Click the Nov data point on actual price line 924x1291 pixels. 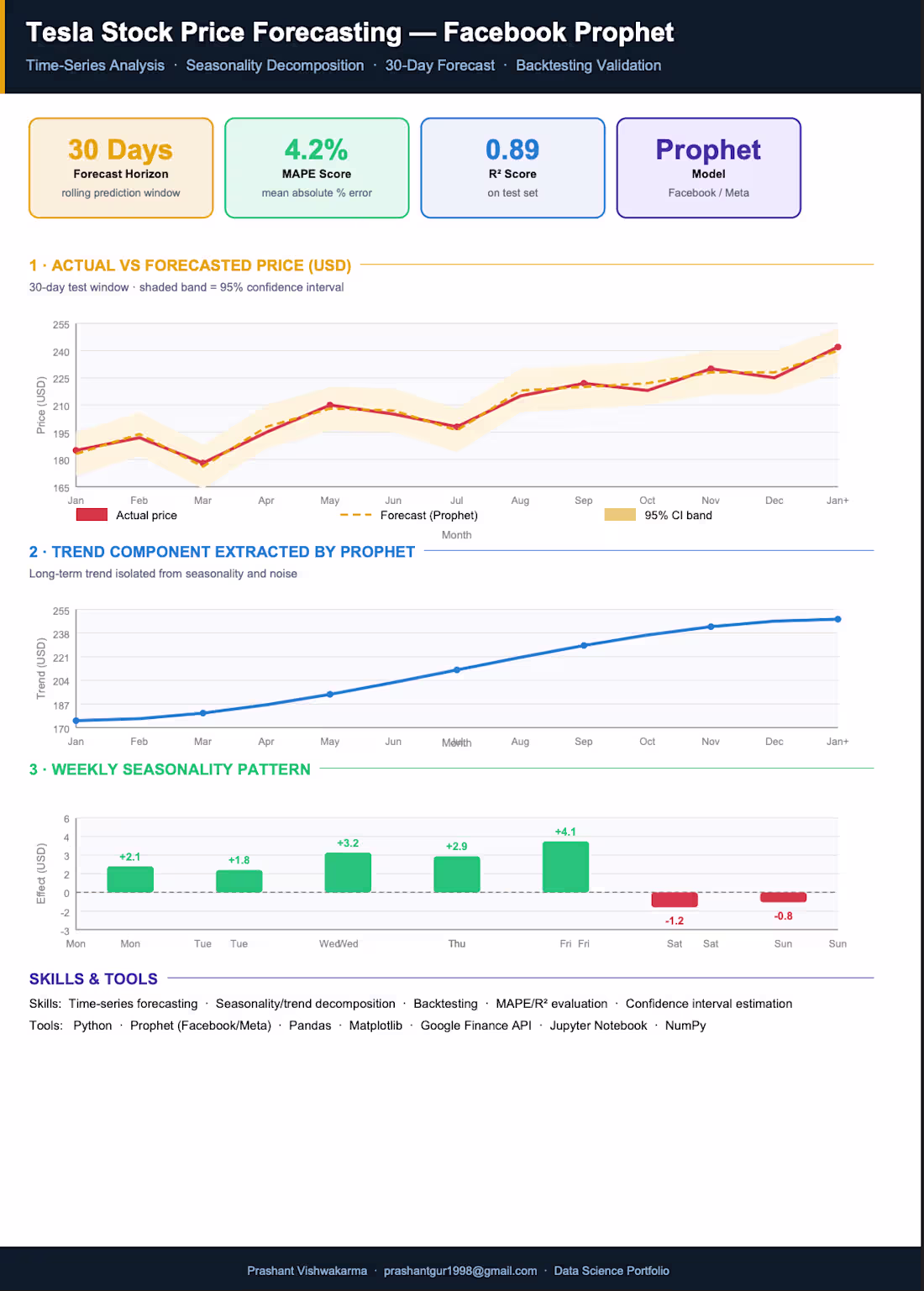pyautogui.click(x=711, y=369)
